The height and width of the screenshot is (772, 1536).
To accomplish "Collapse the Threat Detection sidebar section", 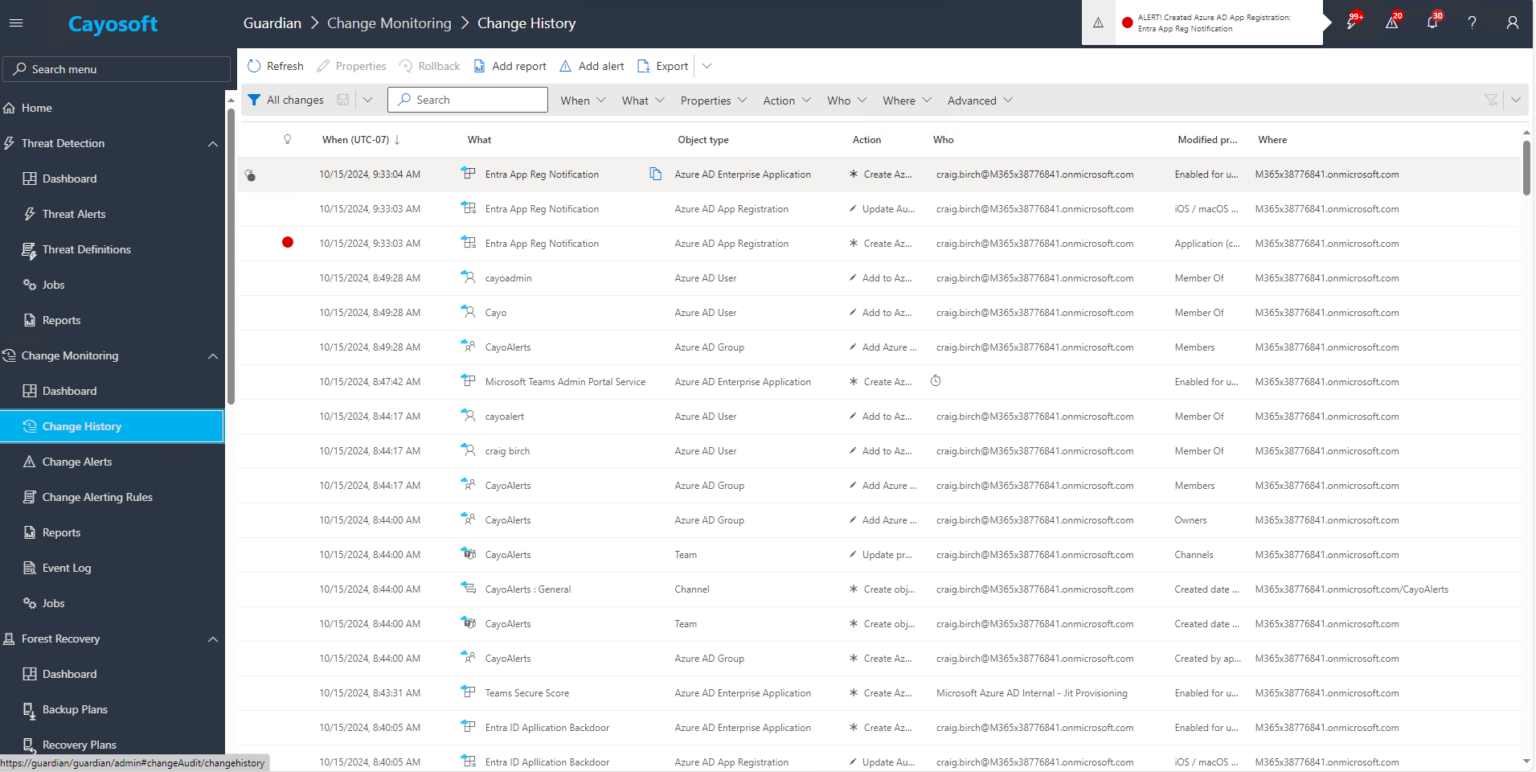I will point(213,144).
